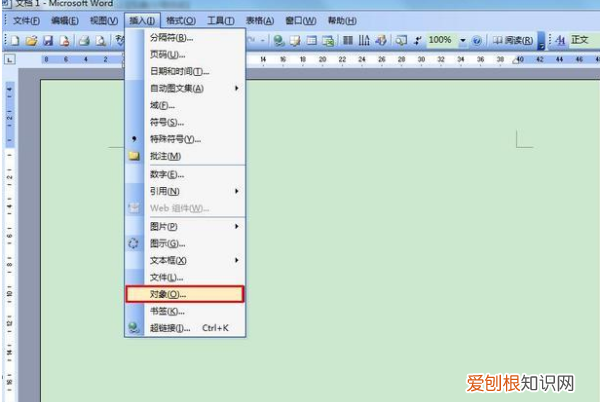Open the toolbar options arrow after 阅读(R)
The image size is (600, 402).
pos(541,41)
